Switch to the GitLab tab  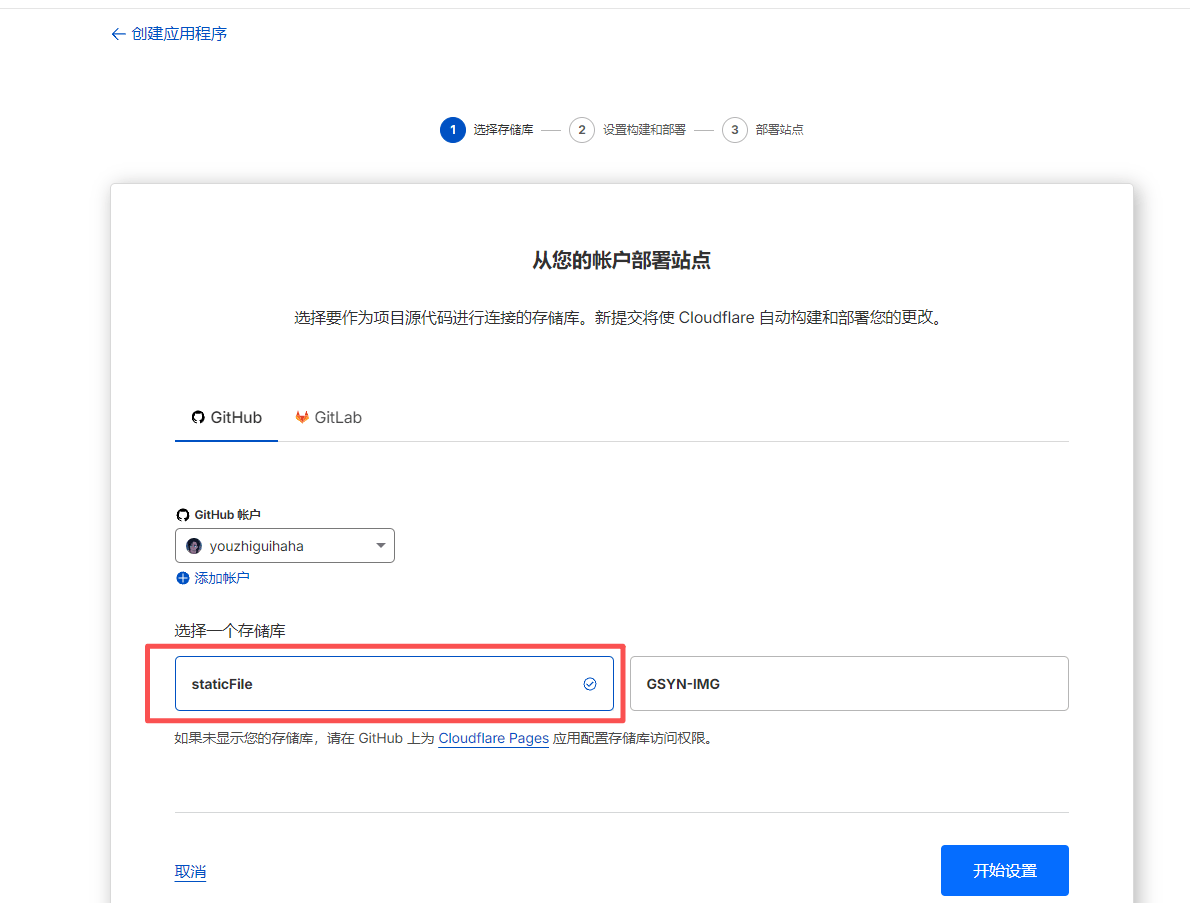[328, 417]
